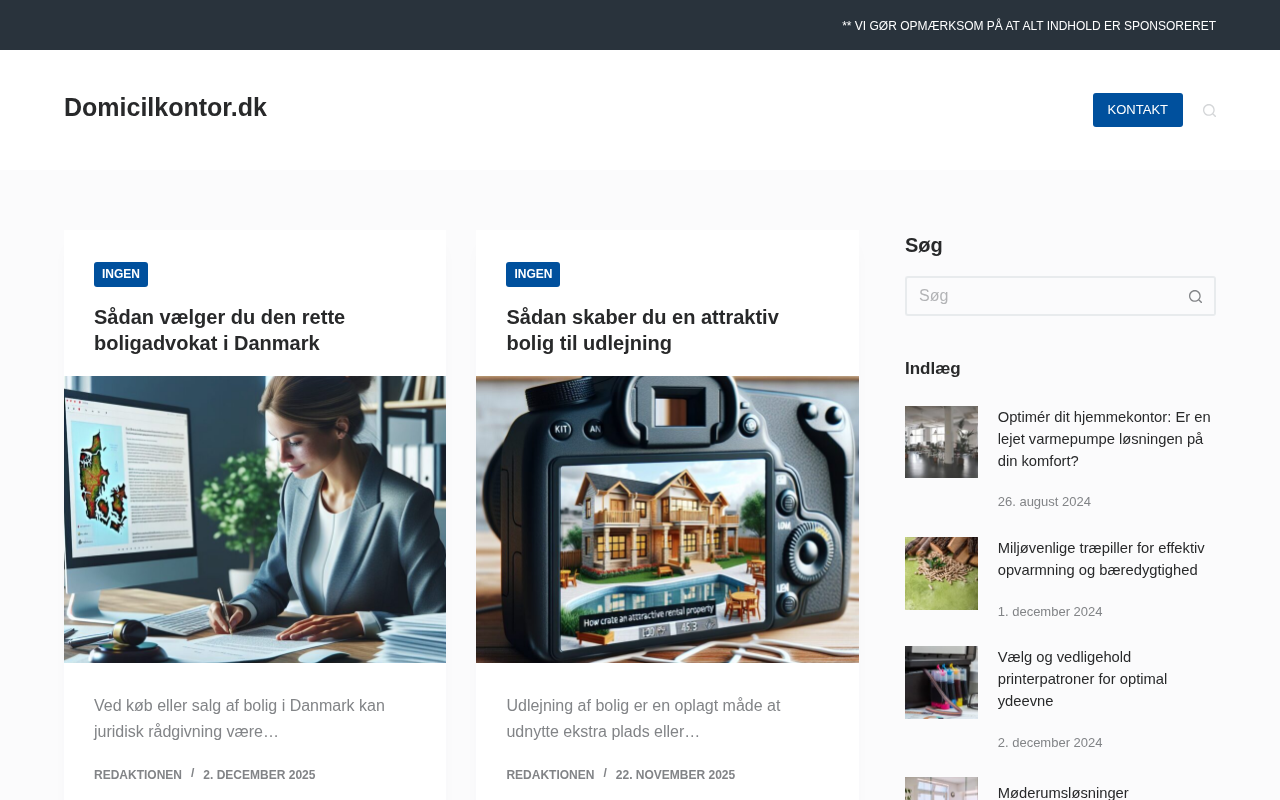Click the sidebar date '2. december 2024'
The image size is (1280, 800).
click(1050, 743)
